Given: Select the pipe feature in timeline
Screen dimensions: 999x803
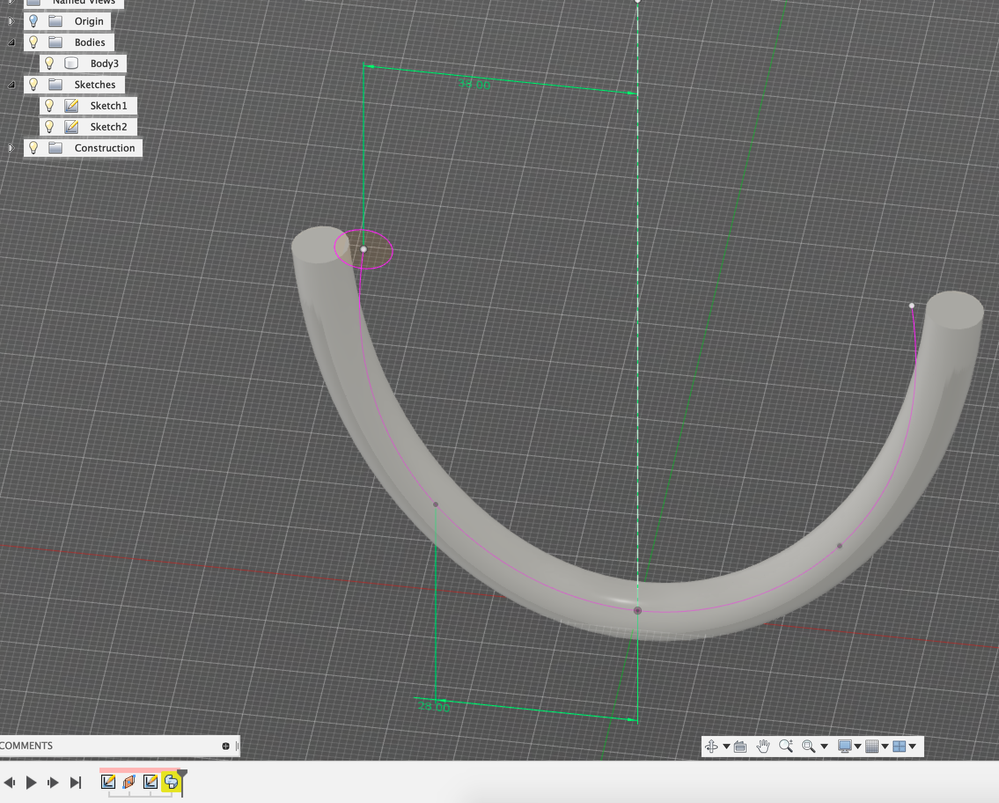Looking at the screenshot, I should click(x=171, y=781).
